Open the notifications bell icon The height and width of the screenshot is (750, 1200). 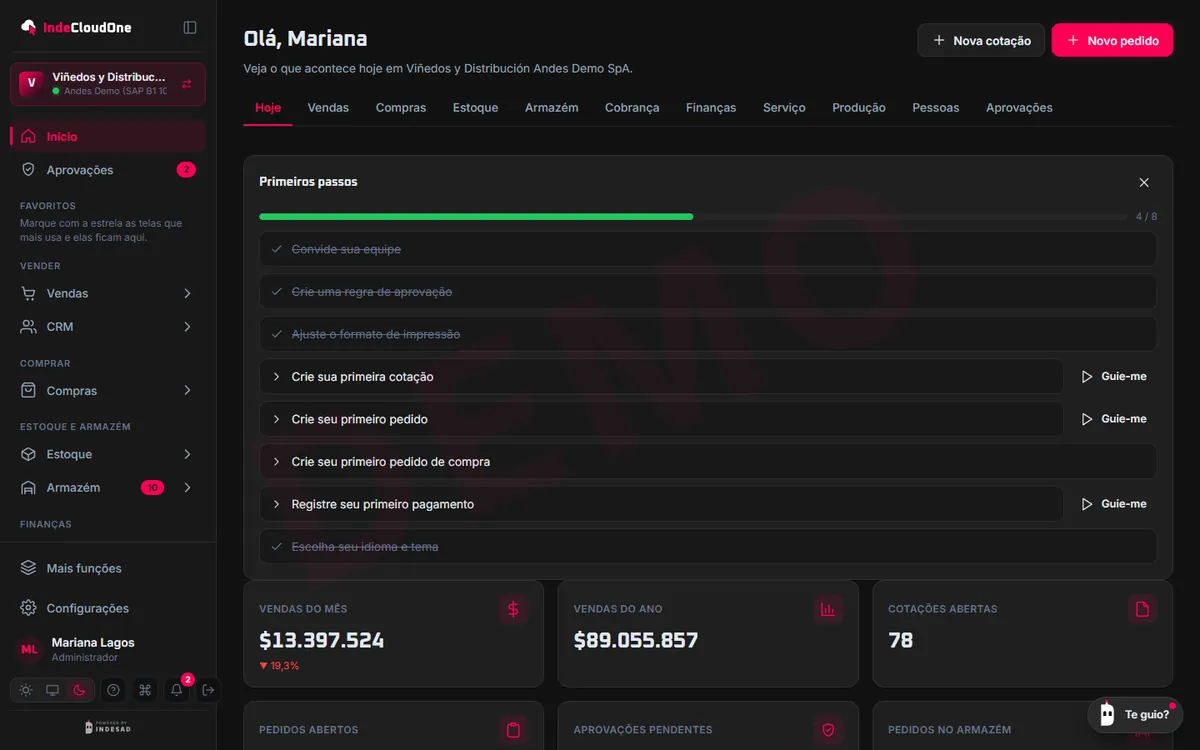tap(177, 690)
